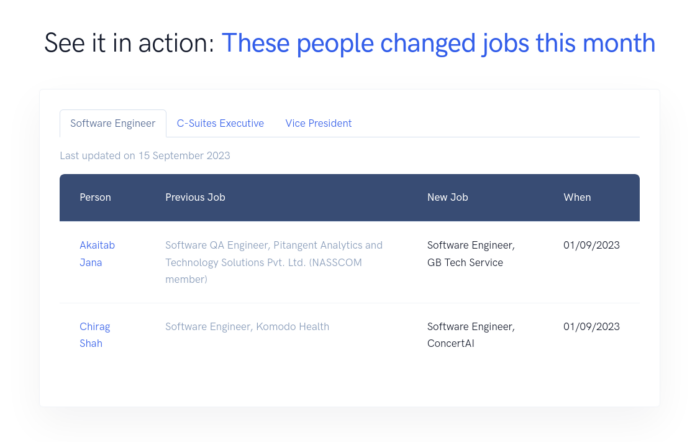The width and height of the screenshot is (700, 442).
Task: Select the Vice President tab
Action: tap(318, 123)
